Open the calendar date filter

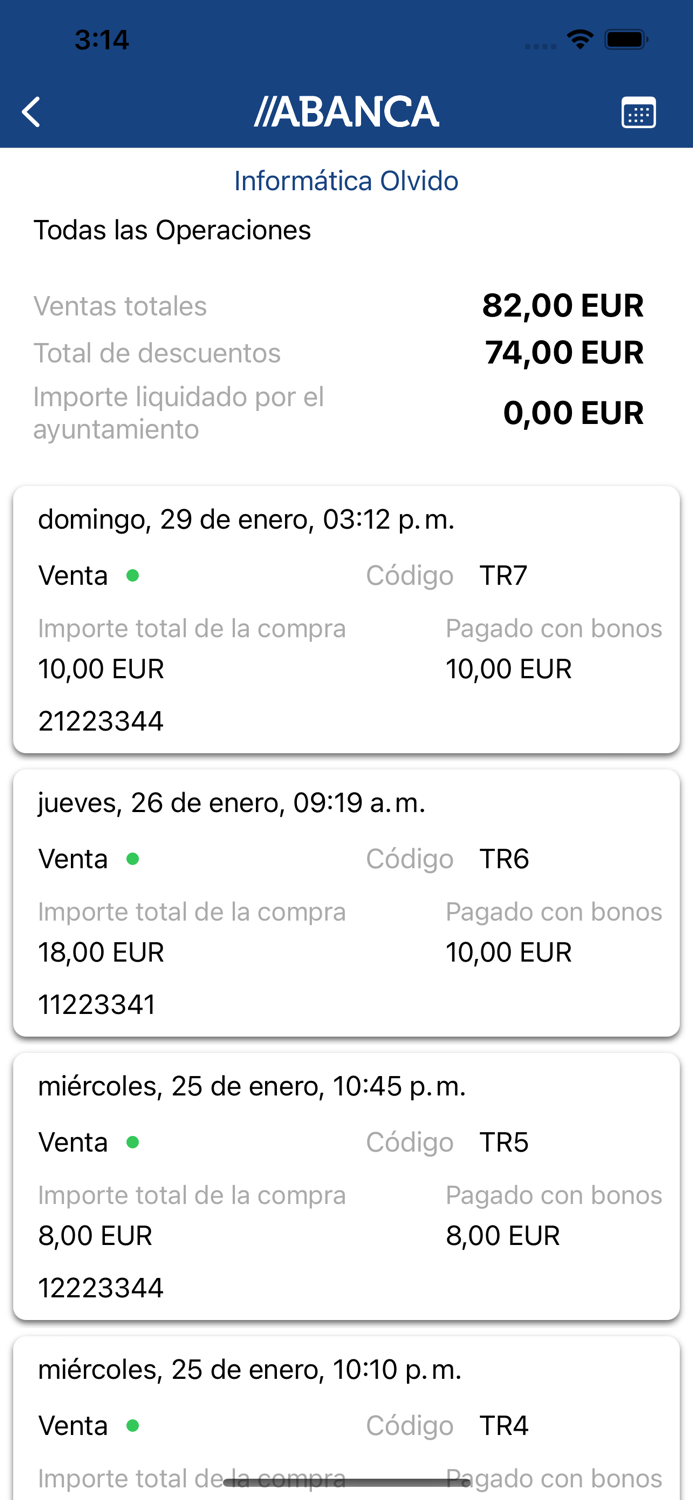pos(639,111)
